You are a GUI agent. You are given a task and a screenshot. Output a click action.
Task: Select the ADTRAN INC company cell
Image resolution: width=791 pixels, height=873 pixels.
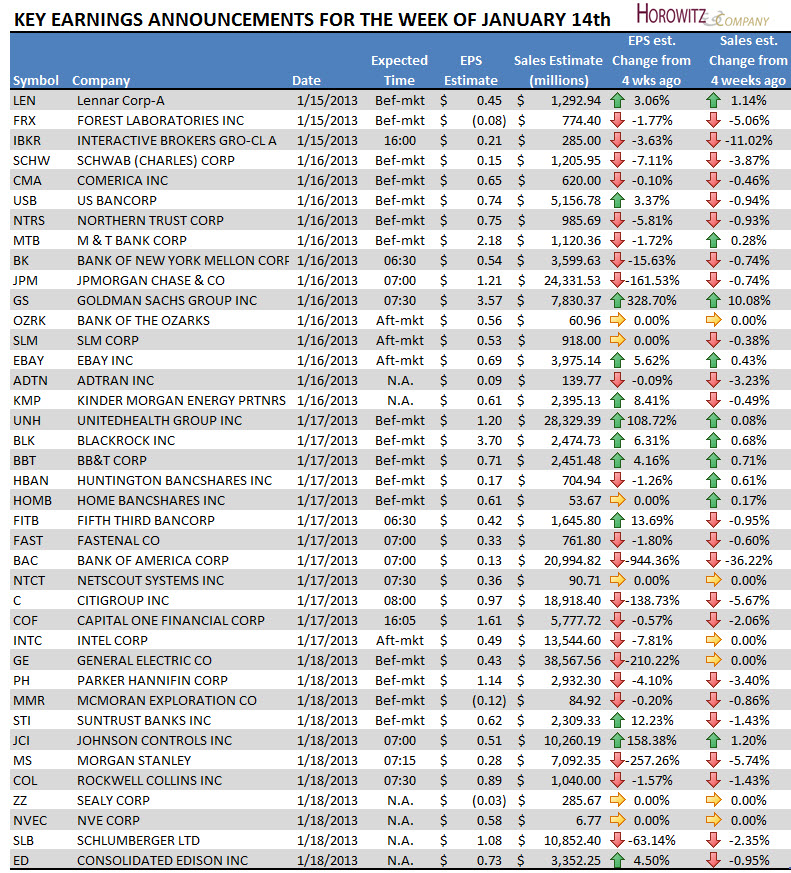[115, 381]
